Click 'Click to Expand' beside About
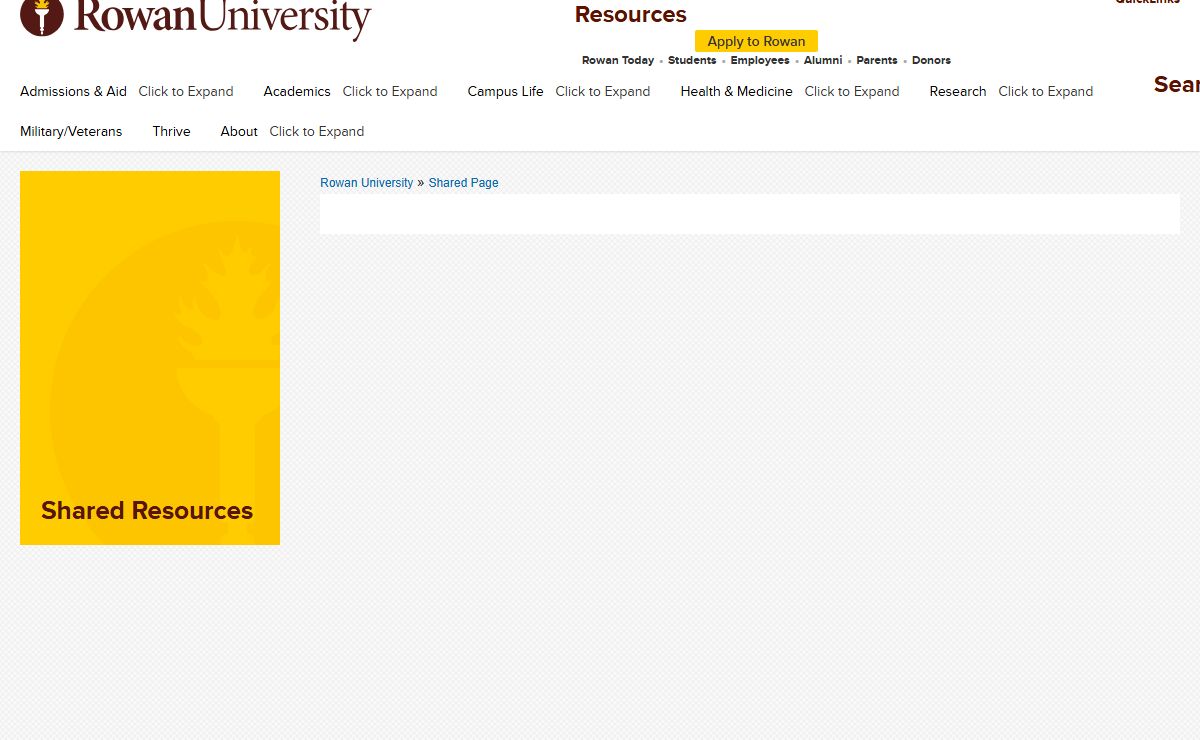This screenshot has height=740, width=1200. point(317,131)
